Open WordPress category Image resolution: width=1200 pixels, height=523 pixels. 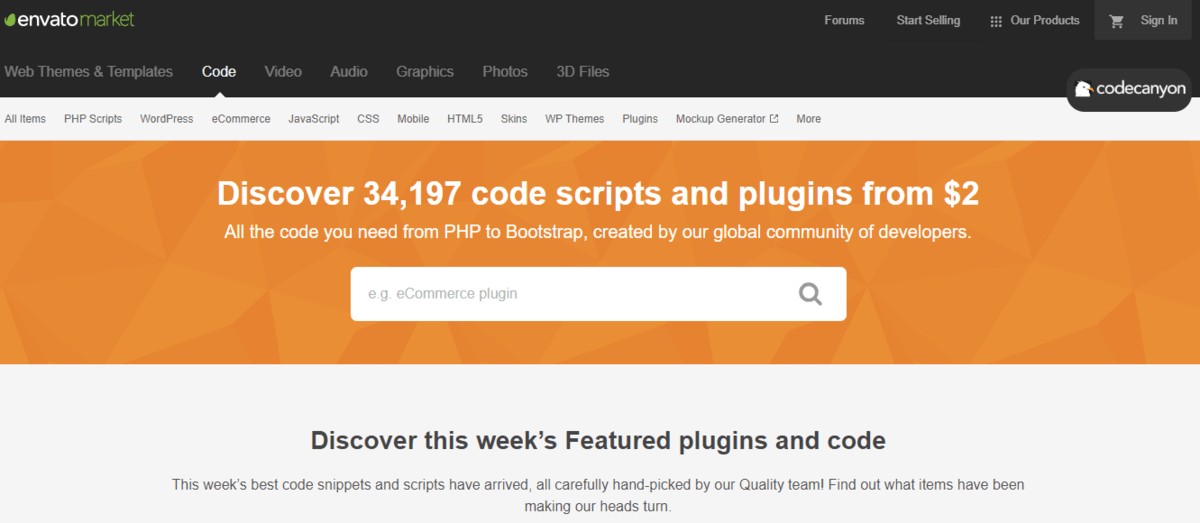tap(167, 118)
